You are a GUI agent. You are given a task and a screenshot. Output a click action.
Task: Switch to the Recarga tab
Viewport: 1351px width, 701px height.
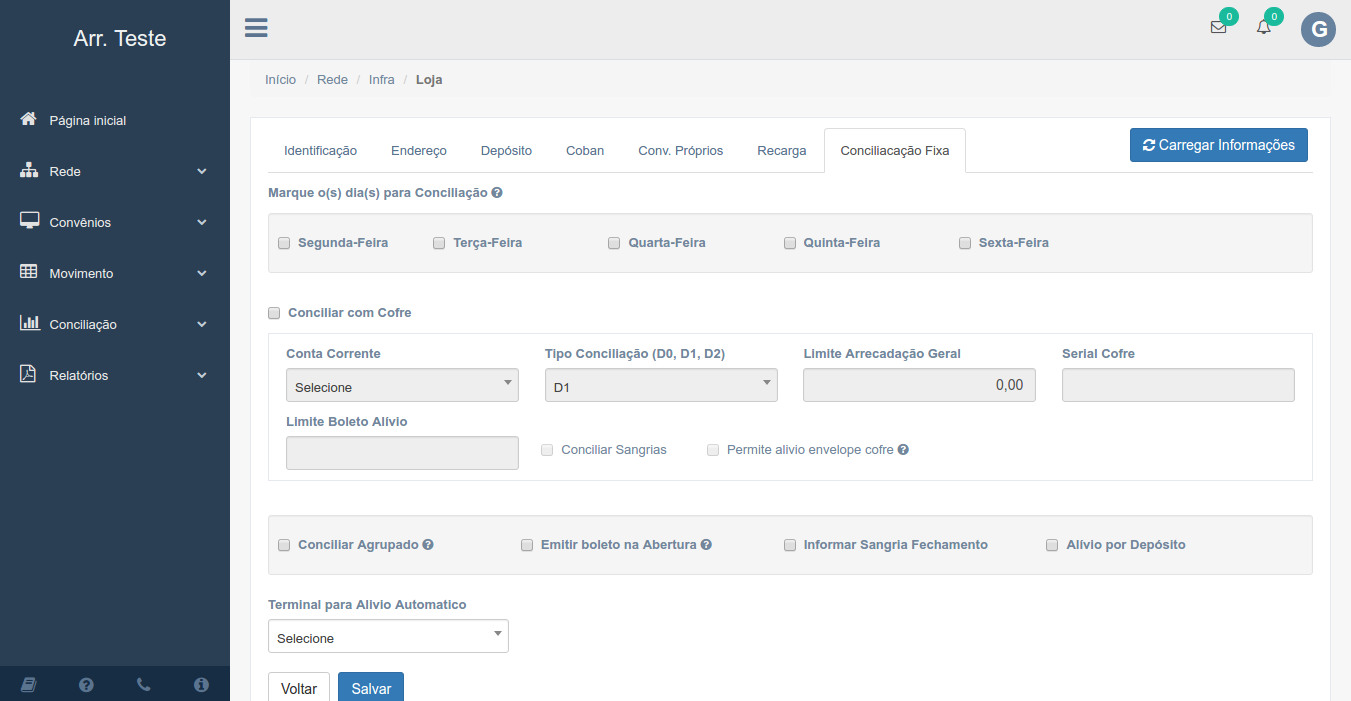(781, 151)
